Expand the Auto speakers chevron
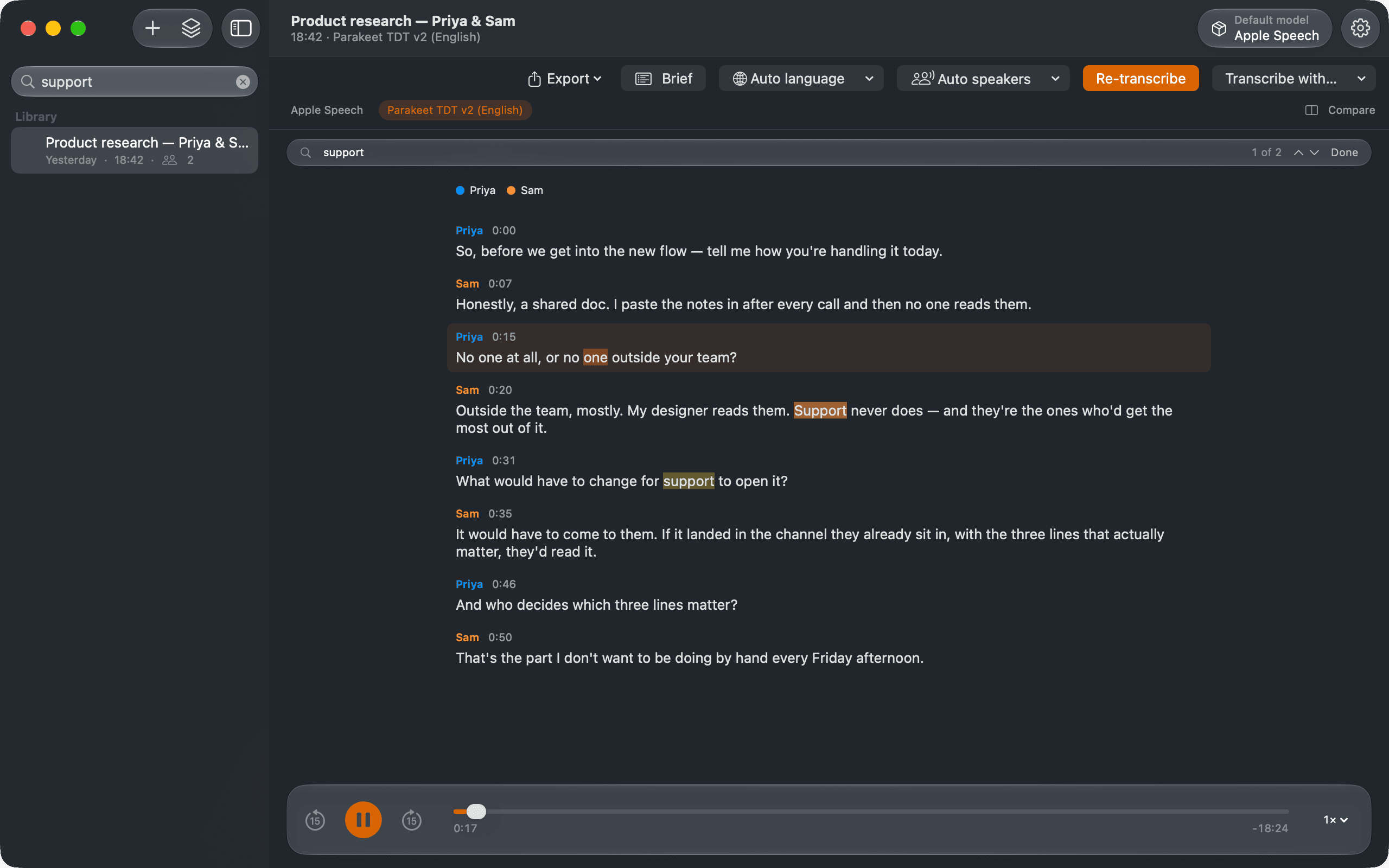The width and height of the screenshot is (1389, 868). pos(1055,79)
